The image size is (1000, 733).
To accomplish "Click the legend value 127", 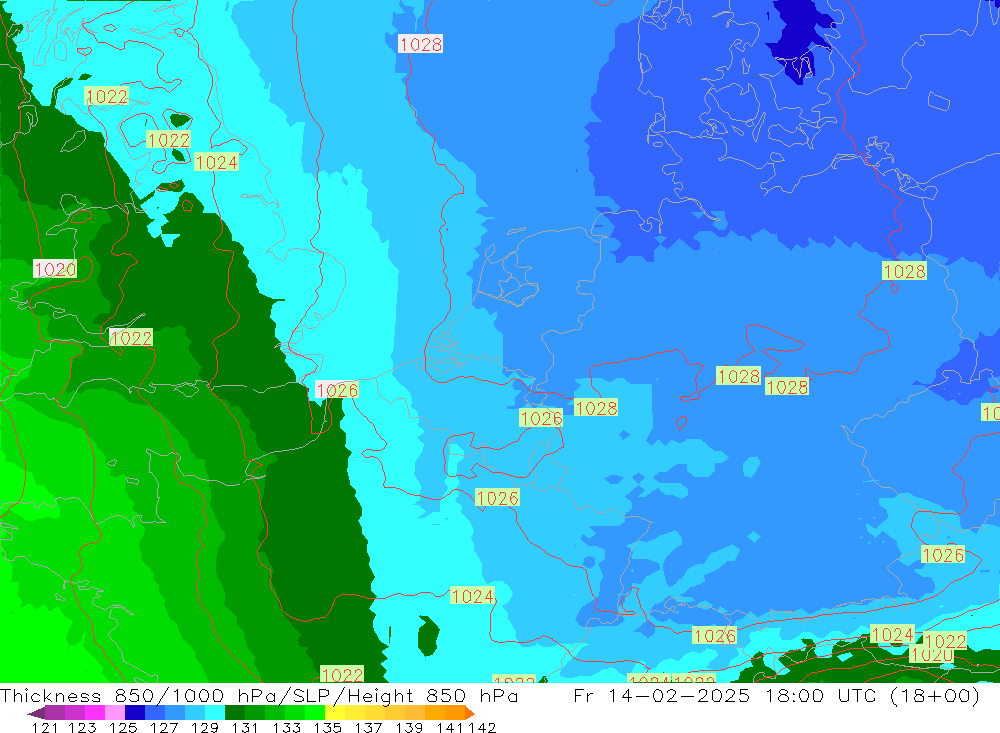I will point(164,727).
